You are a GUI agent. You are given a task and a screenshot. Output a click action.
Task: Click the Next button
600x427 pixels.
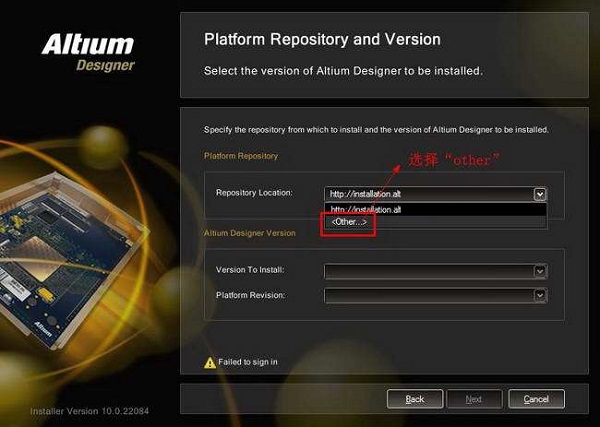coord(474,399)
